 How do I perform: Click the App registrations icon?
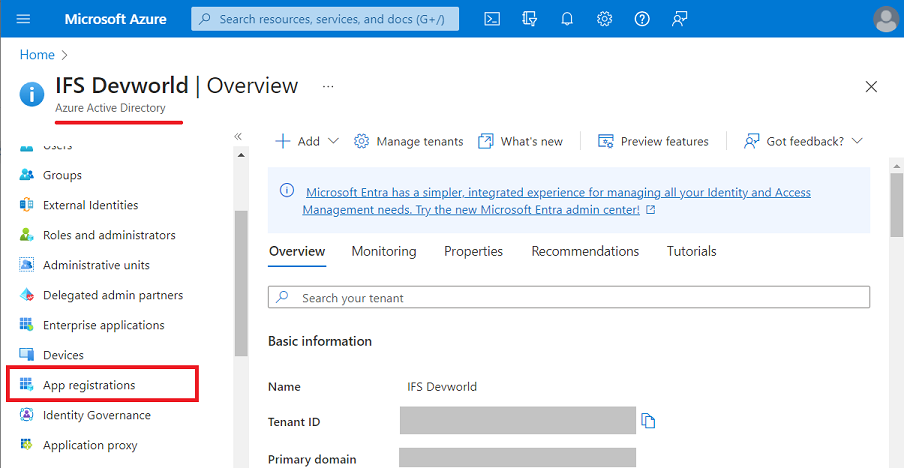tap(27, 385)
